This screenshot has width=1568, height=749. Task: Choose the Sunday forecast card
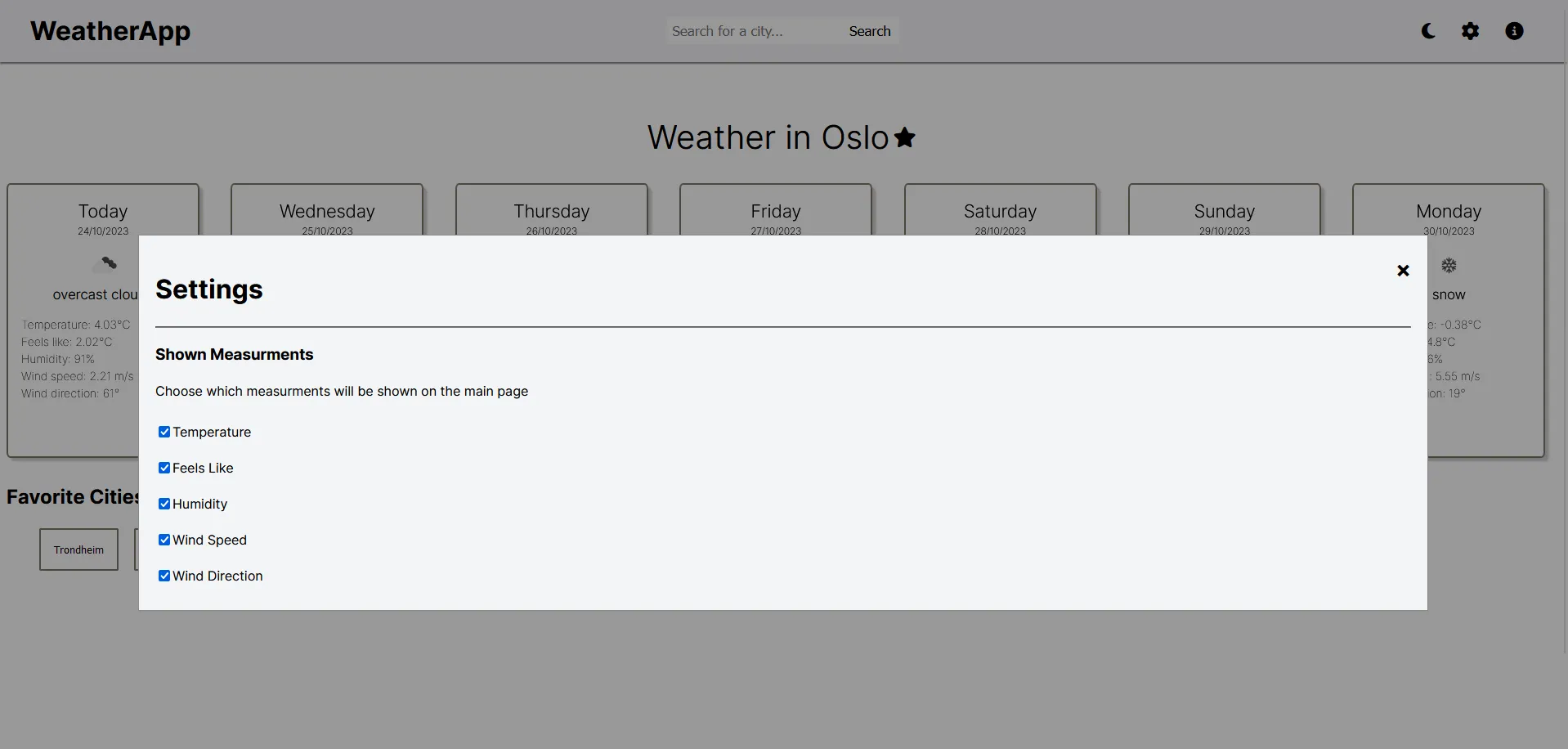tap(1224, 212)
